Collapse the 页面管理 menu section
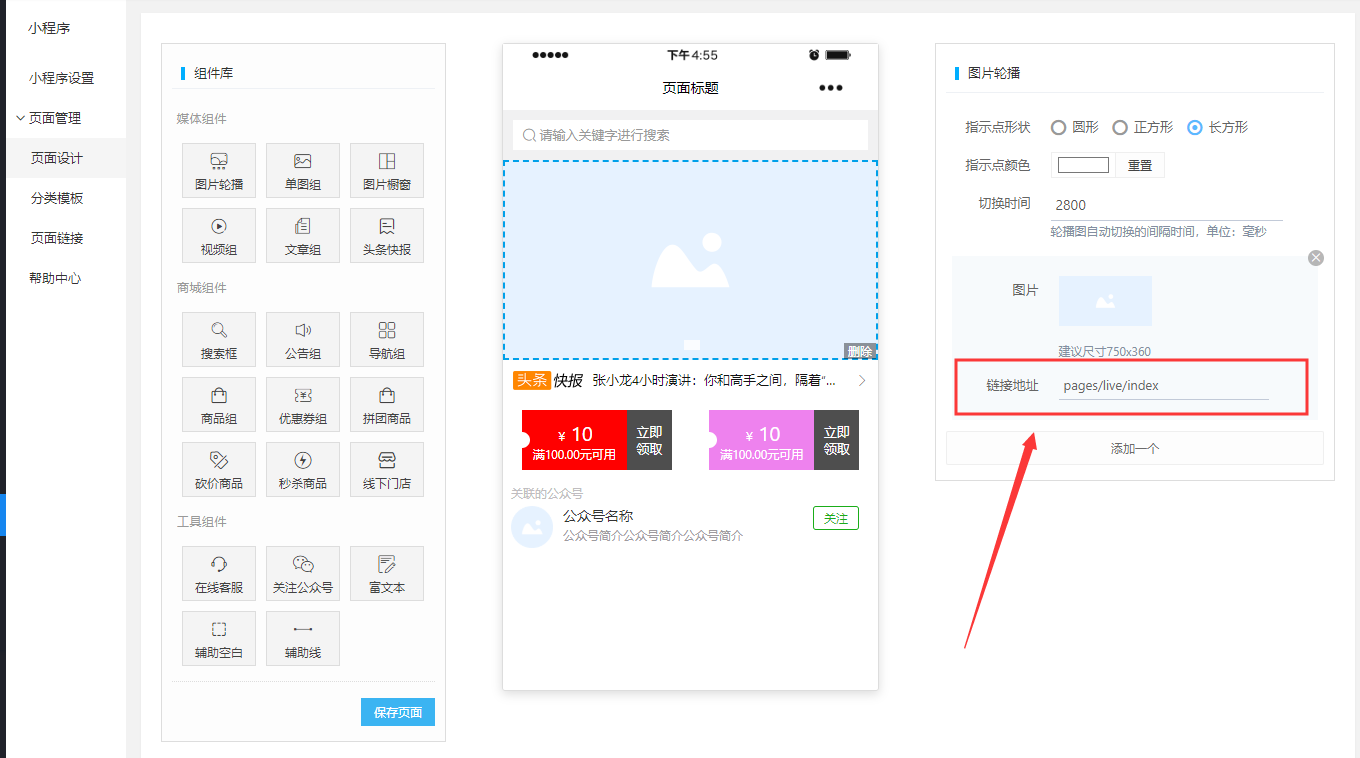 [x=54, y=118]
